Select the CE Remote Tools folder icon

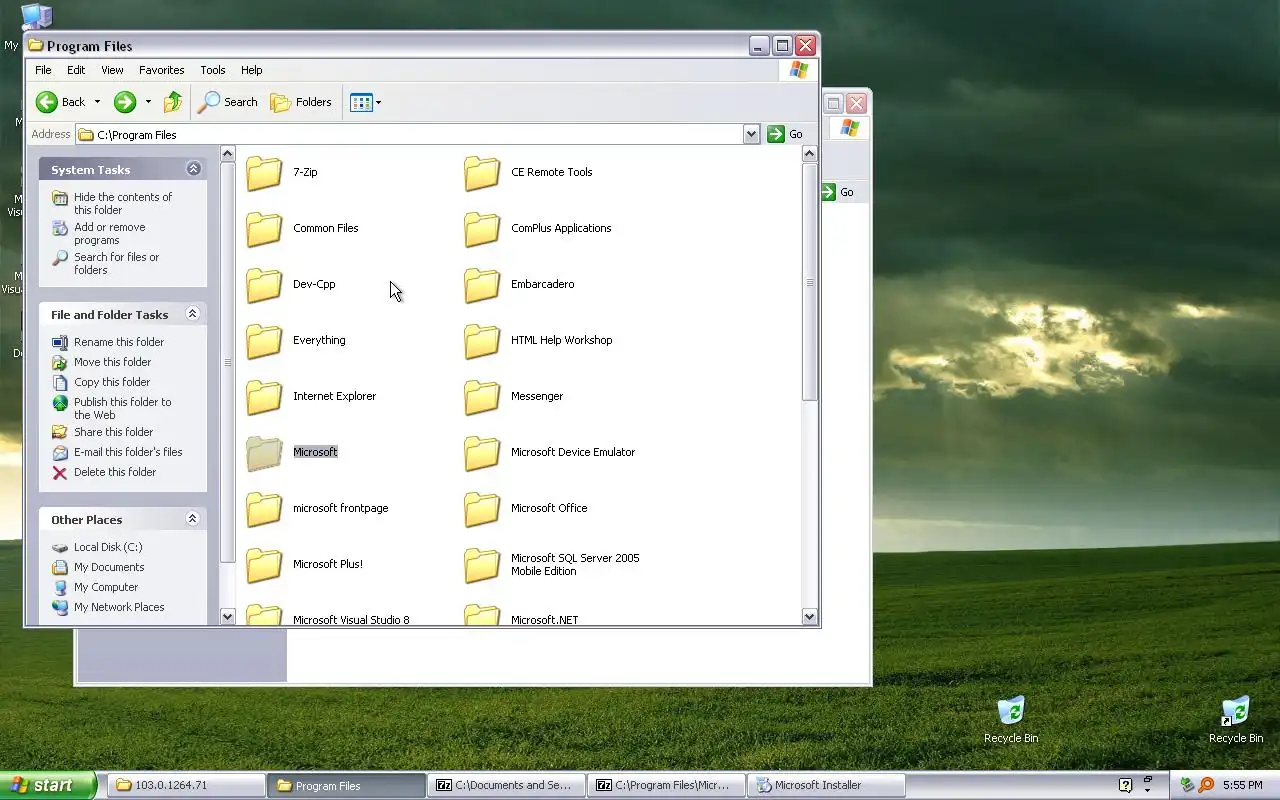482,172
